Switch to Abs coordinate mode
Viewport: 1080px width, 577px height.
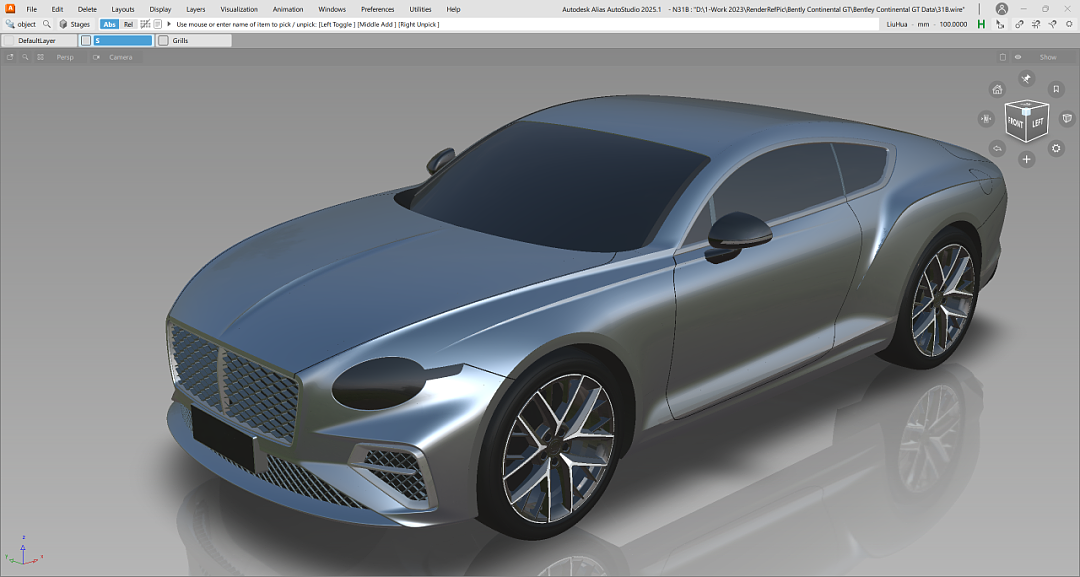[109, 24]
